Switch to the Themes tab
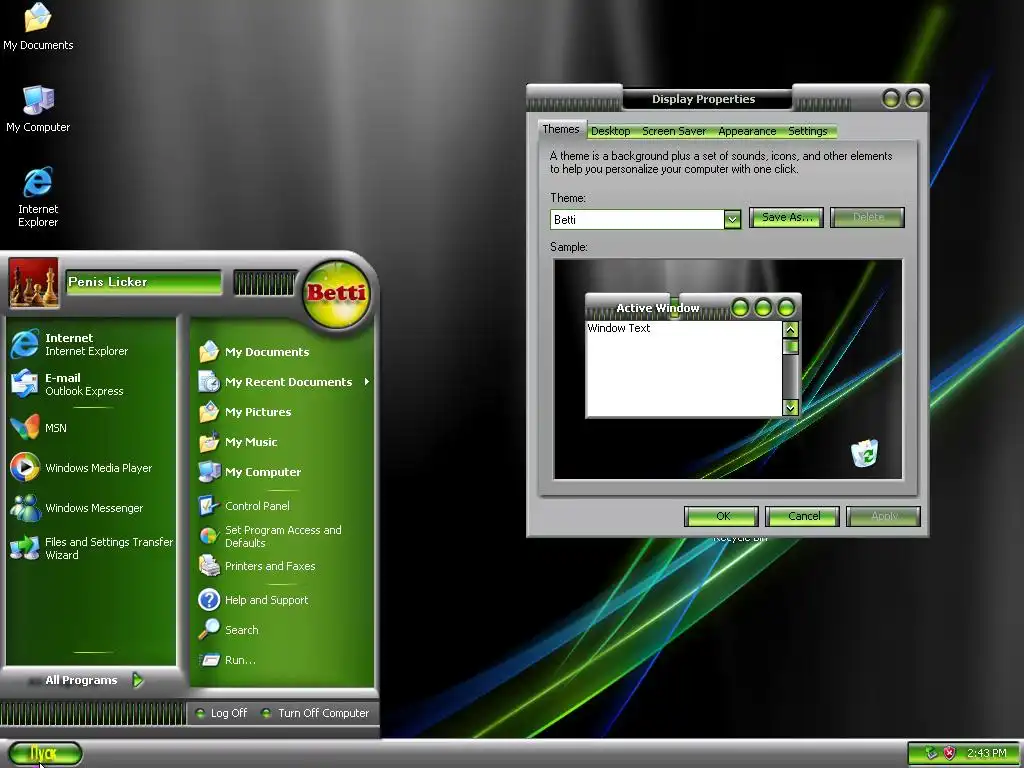The image size is (1024, 768). [561, 129]
